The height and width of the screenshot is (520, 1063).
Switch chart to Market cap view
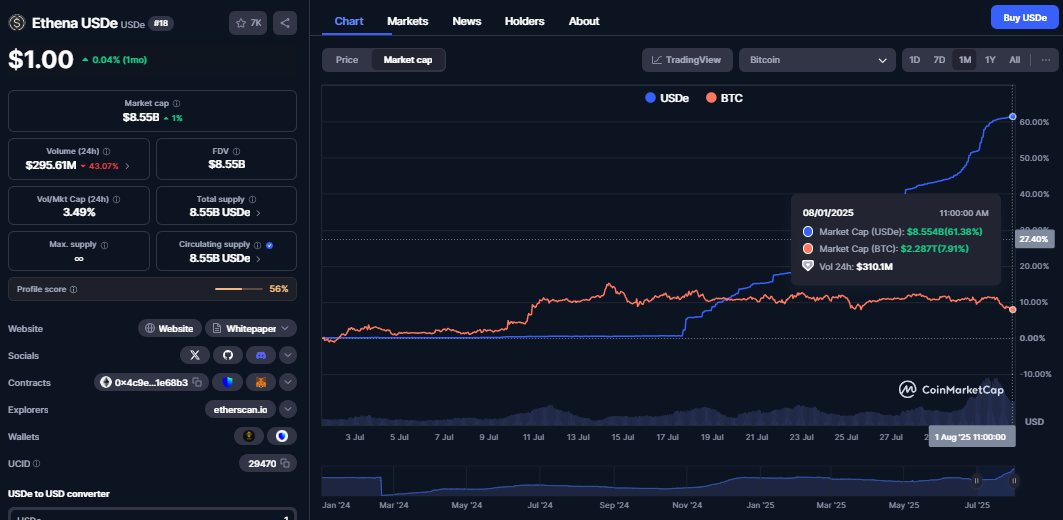pyautogui.click(x=409, y=60)
